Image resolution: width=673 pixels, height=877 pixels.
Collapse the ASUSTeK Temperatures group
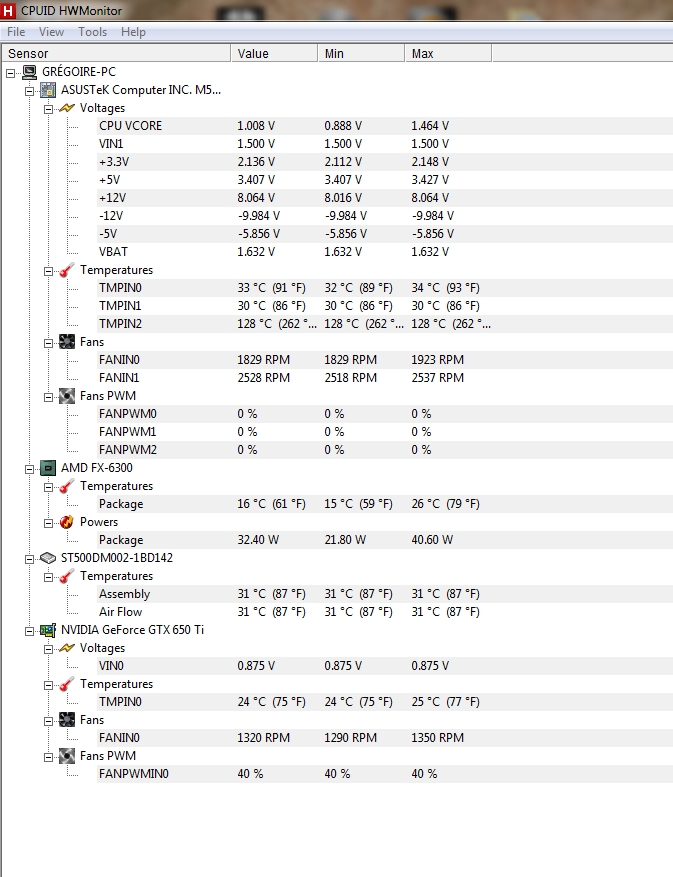pyautogui.click(x=48, y=271)
